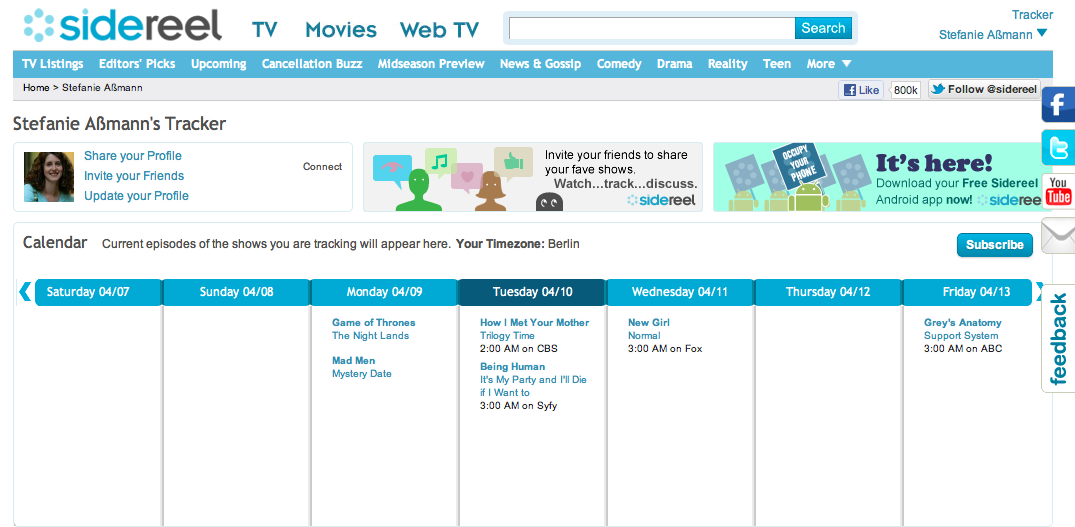Image resolution: width=1075 pixels, height=527 pixels.
Task: Open the Teen category
Action: [x=777, y=64]
